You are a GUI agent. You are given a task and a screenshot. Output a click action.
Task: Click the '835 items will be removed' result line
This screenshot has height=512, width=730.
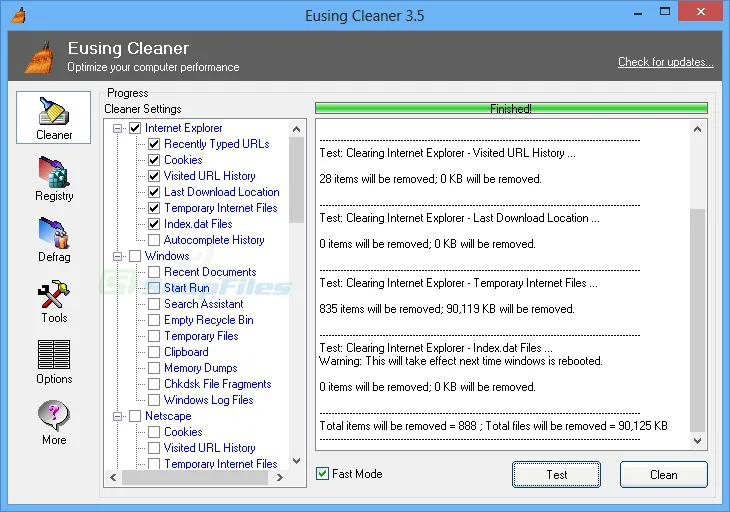pyautogui.click(x=447, y=309)
